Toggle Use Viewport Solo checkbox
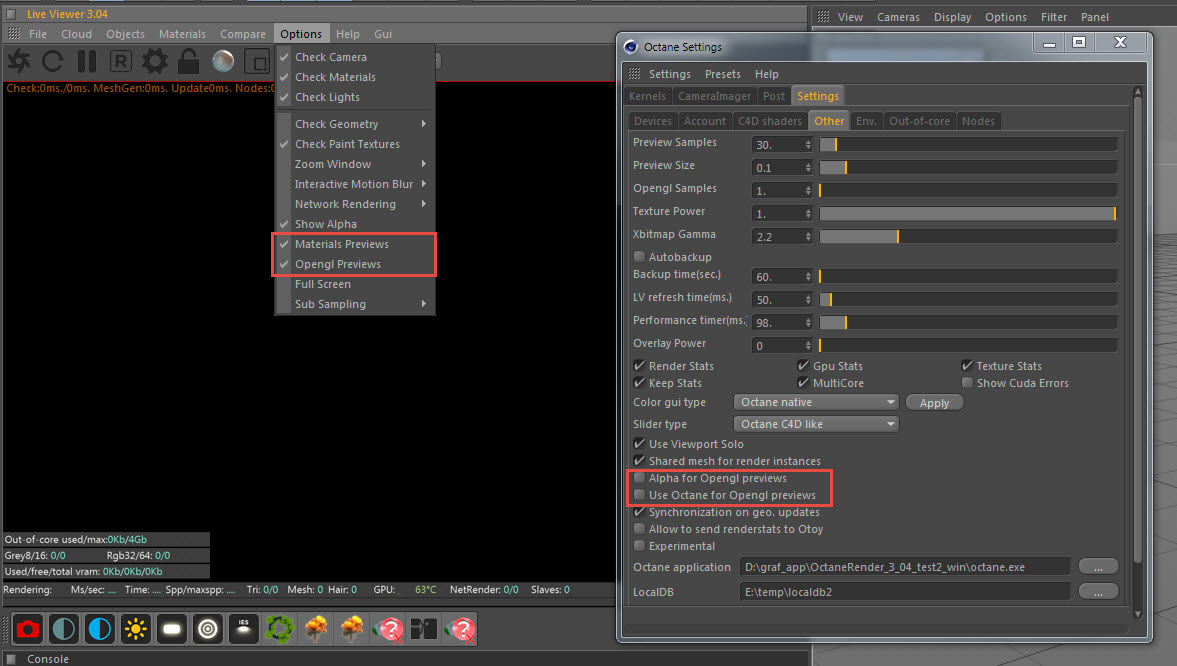The height and width of the screenshot is (666, 1177). tap(640, 444)
